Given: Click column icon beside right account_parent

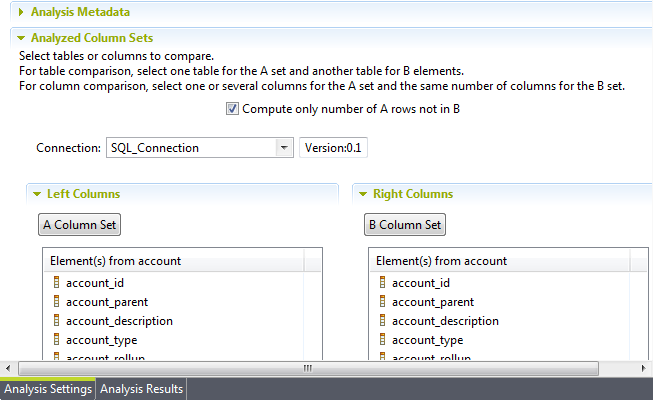Looking at the screenshot, I should pos(383,302).
